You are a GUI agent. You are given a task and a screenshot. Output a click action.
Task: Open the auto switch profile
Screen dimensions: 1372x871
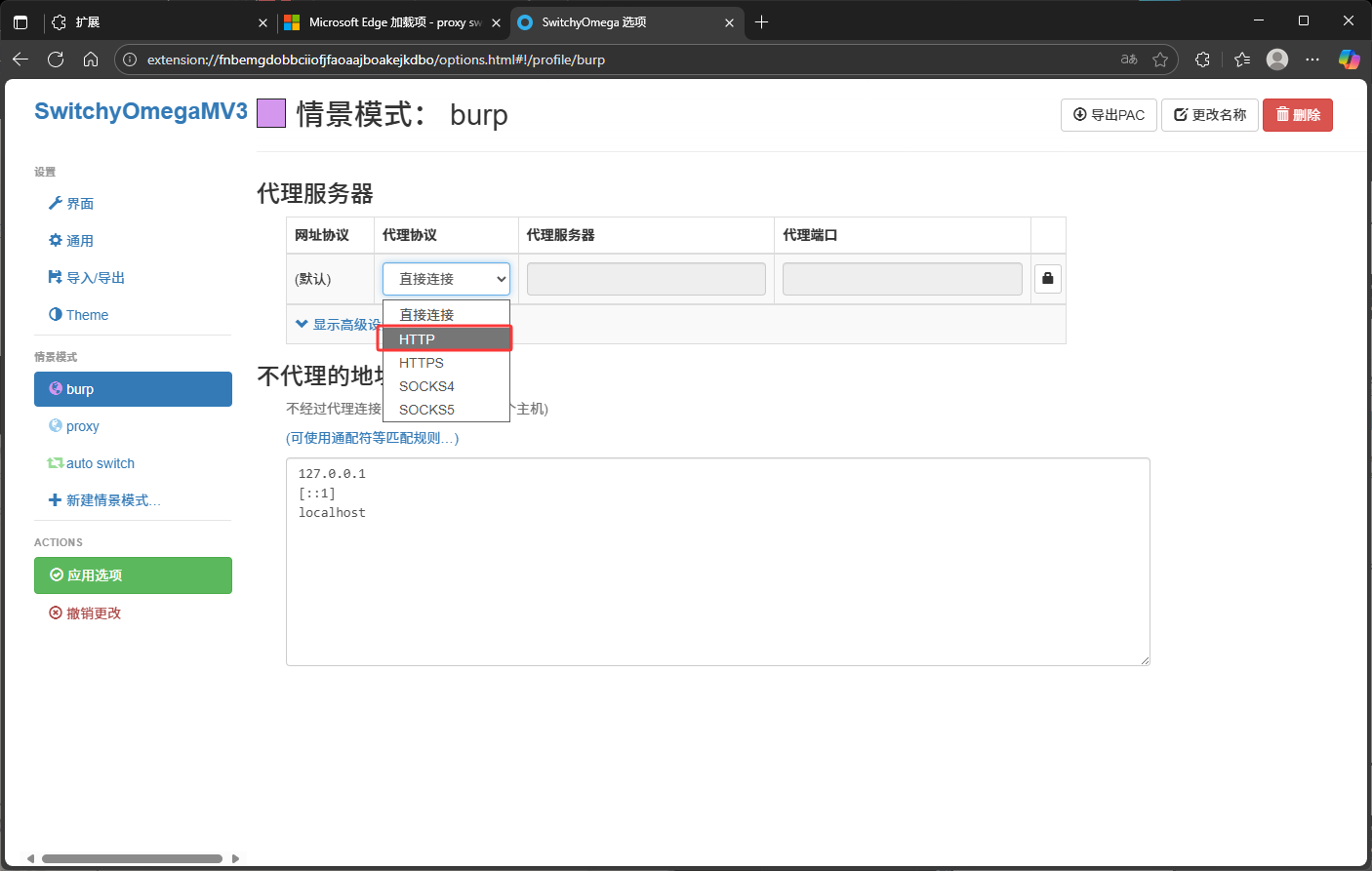pos(92,463)
